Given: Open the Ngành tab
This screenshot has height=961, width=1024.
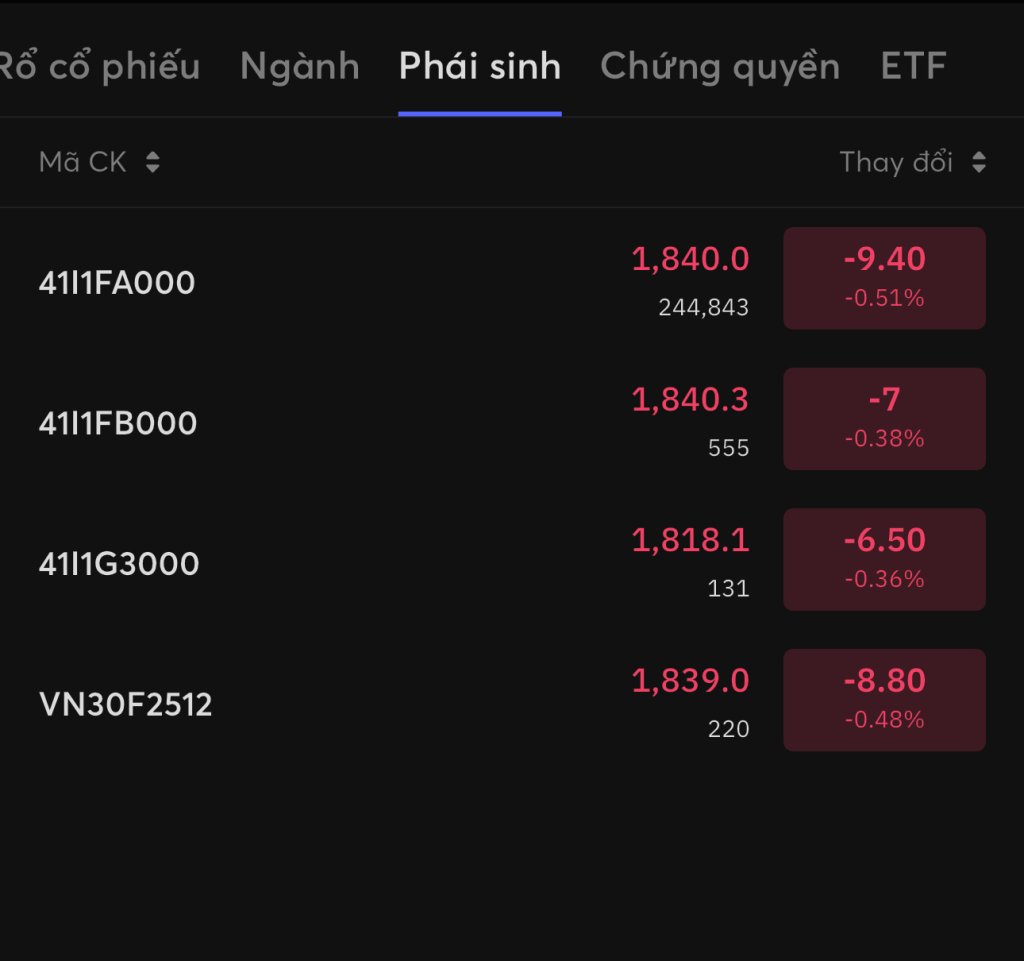Looking at the screenshot, I should click(299, 67).
